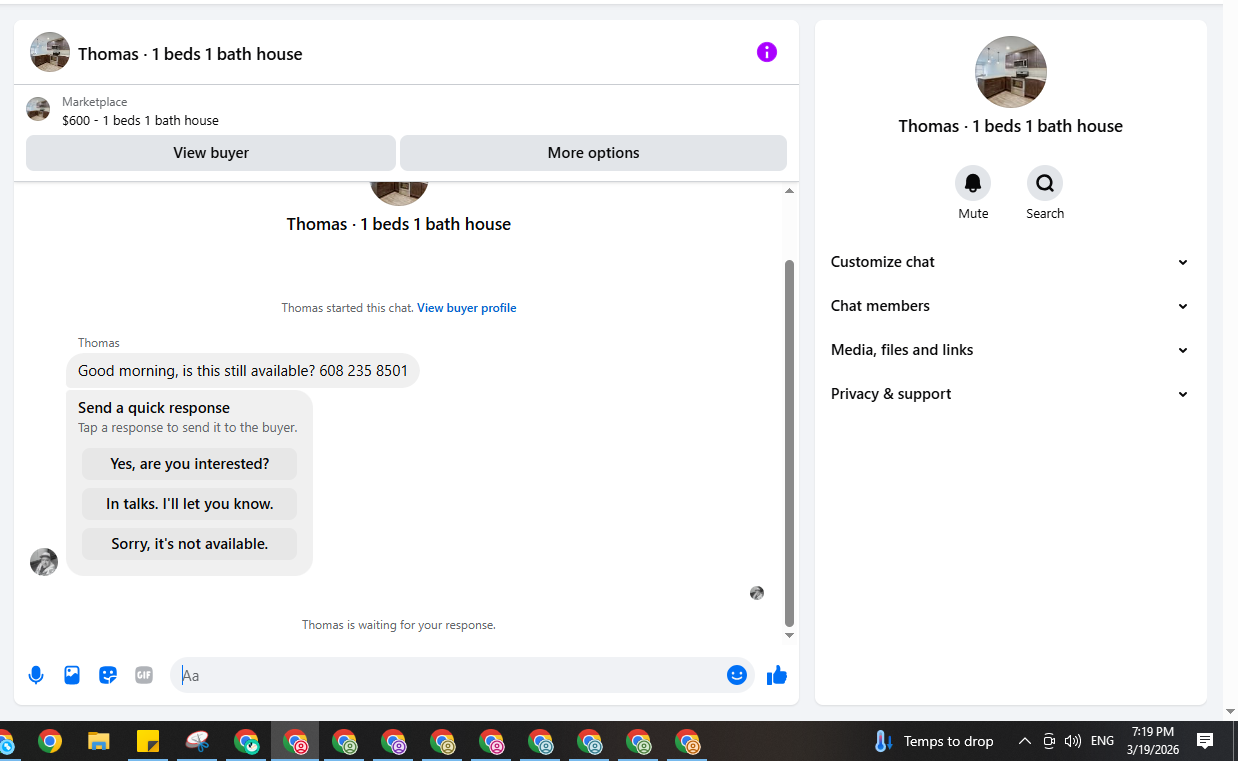Expand the Customize chat section
Viewport: 1238px width, 761px height.
tap(1010, 262)
